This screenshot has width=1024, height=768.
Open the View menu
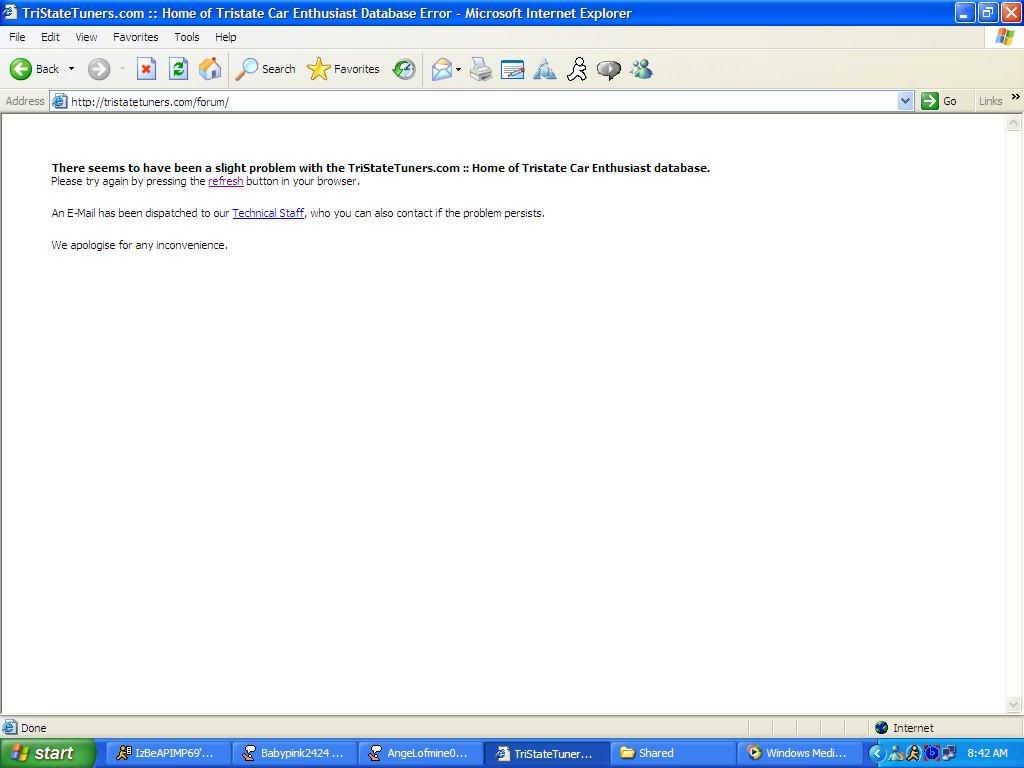pos(86,37)
